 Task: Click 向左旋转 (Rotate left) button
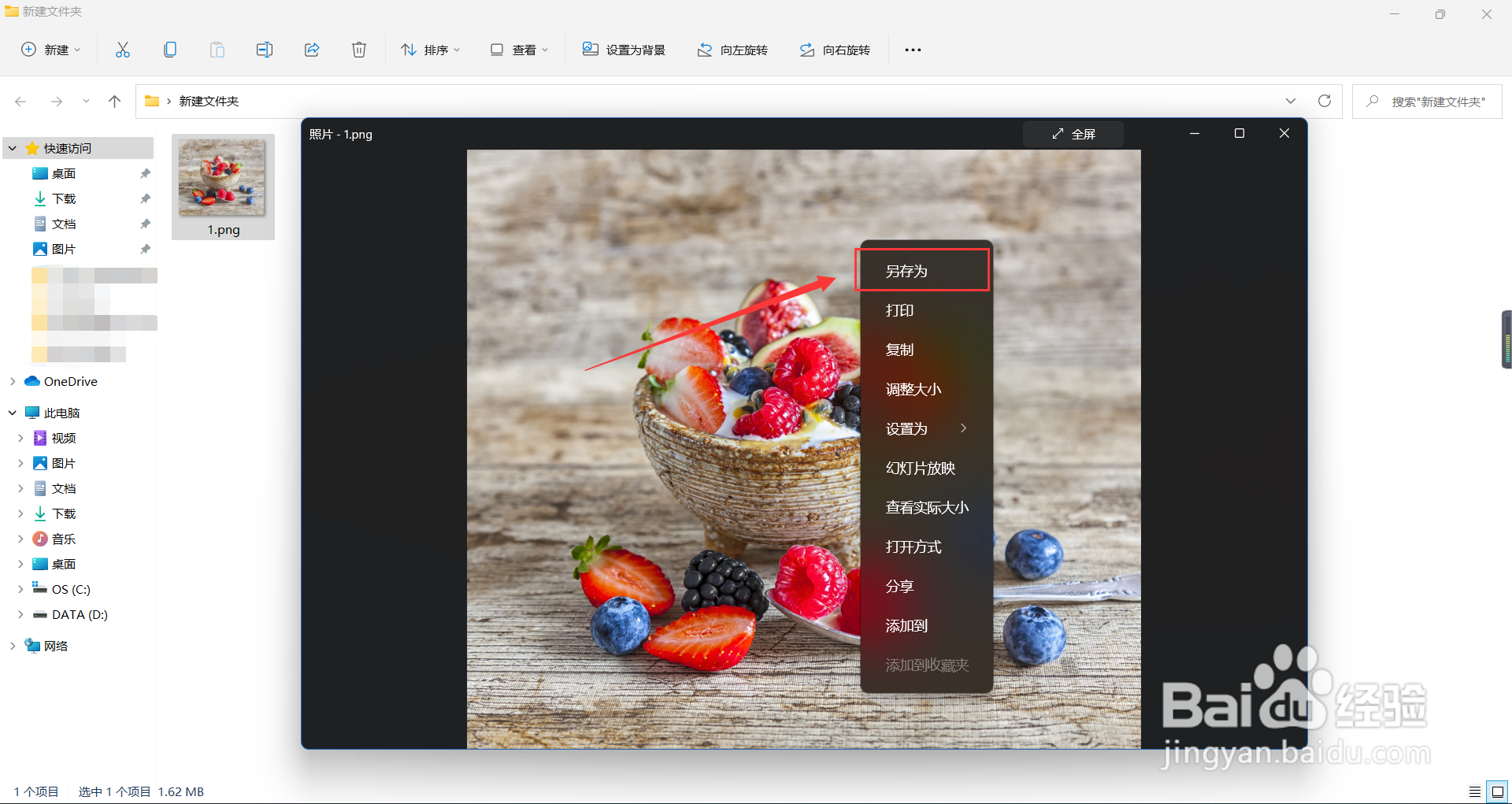click(x=732, y=50)
